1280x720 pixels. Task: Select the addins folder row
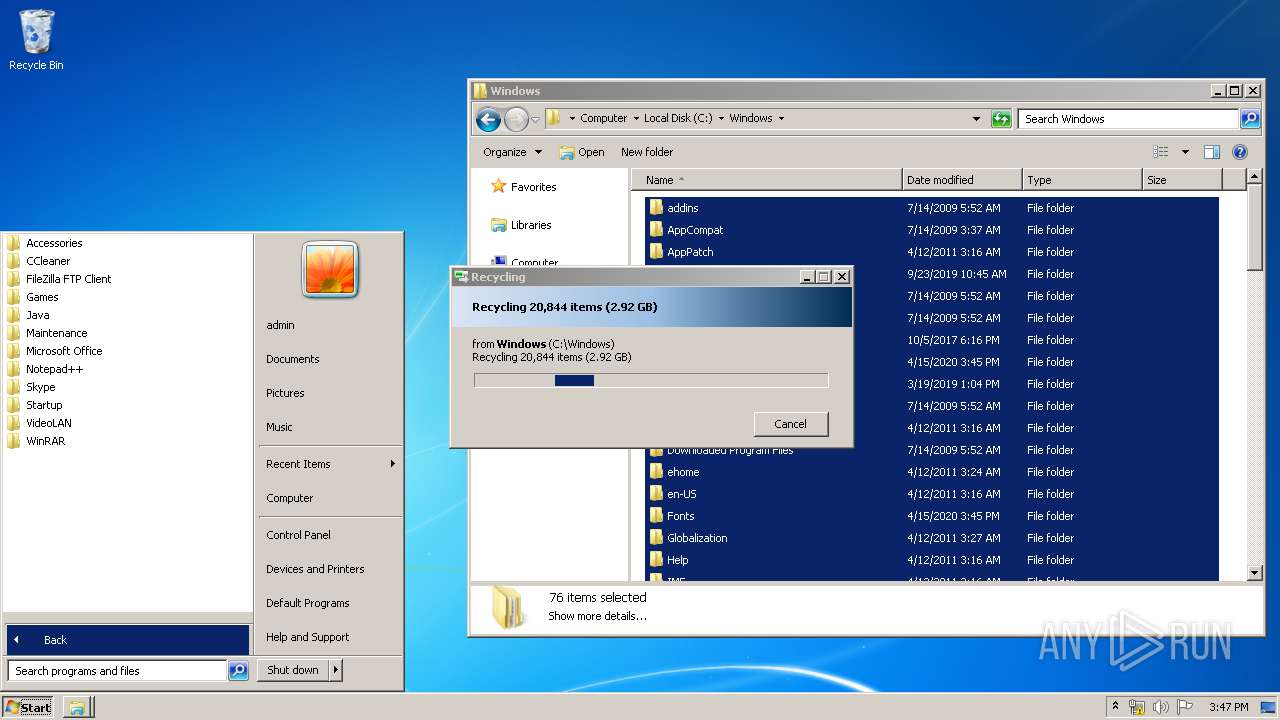(x=932, y=208)
